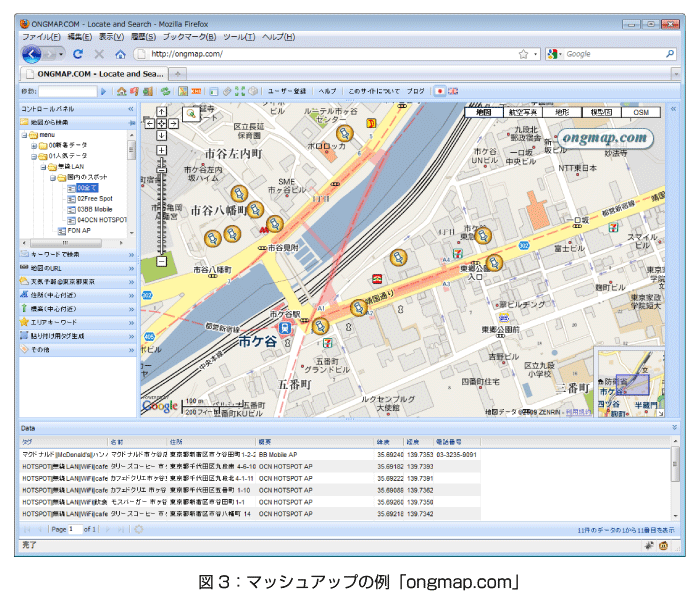Click the magnifier search button on the map

click(191, 114)
